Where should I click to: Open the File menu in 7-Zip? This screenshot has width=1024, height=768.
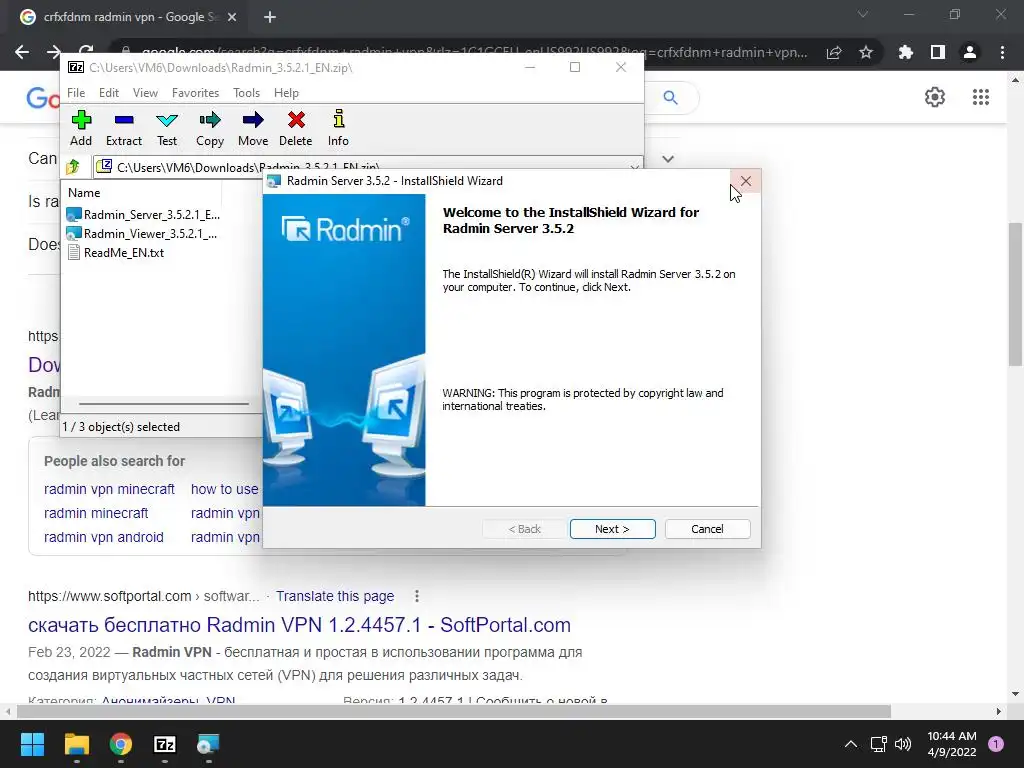[76, 93]
